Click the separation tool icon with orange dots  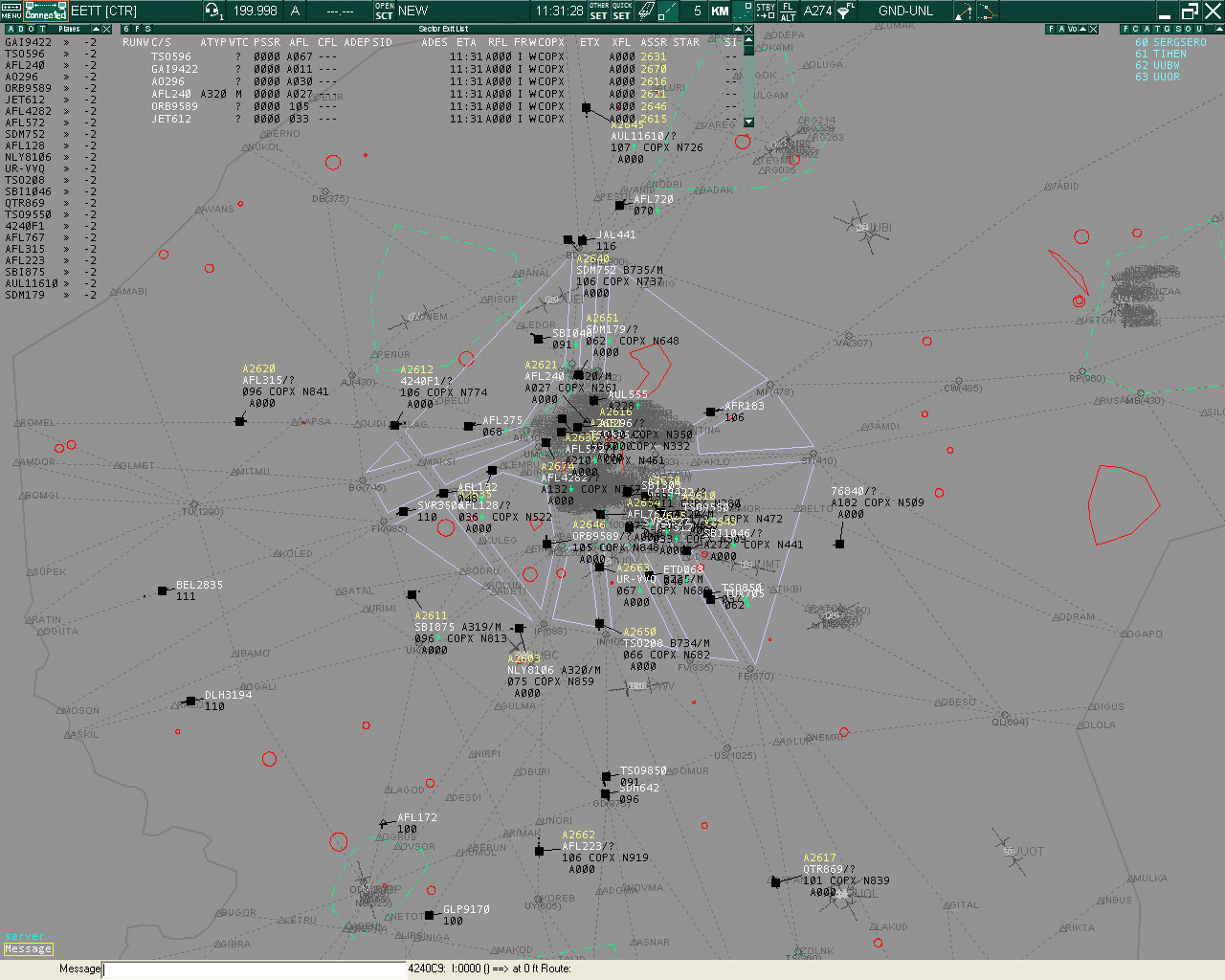986,11
